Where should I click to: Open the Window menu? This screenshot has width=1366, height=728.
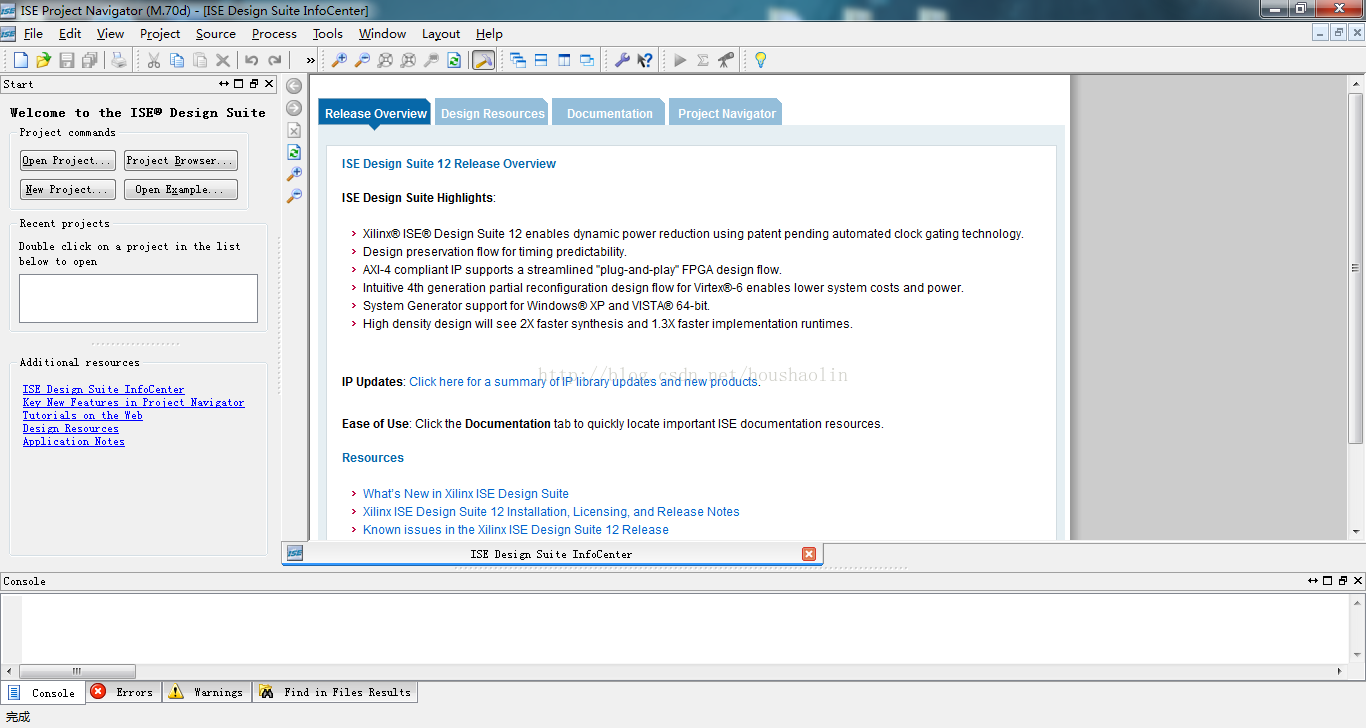point(383,34)
